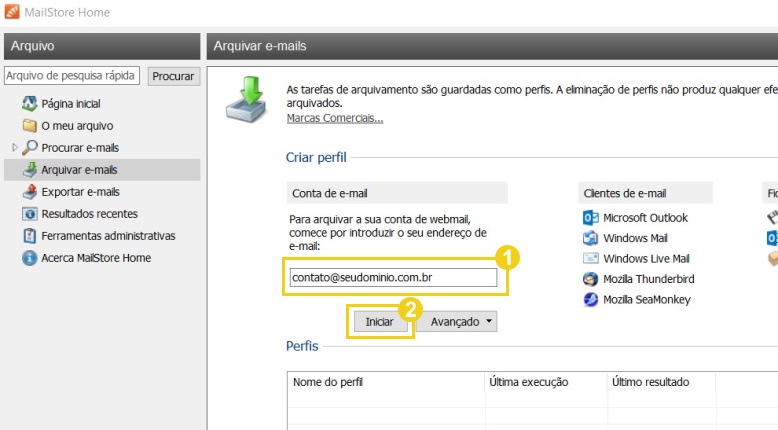Open the Marcas Comerciais link
This screenshot has width=778, height=430.
pos(335,118)
